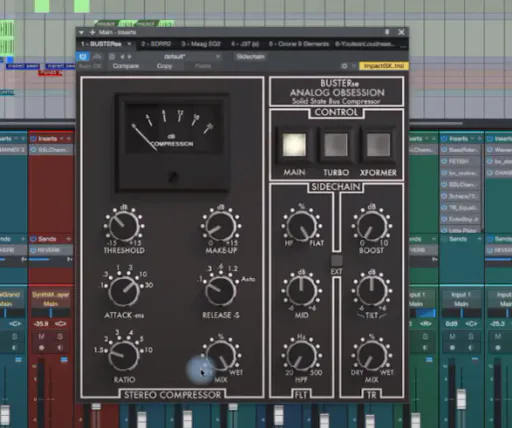The width and height of the screenshot is (512, 428).
Task: Add insert with plus in Main Inserts header
Action: pos(92,32)
